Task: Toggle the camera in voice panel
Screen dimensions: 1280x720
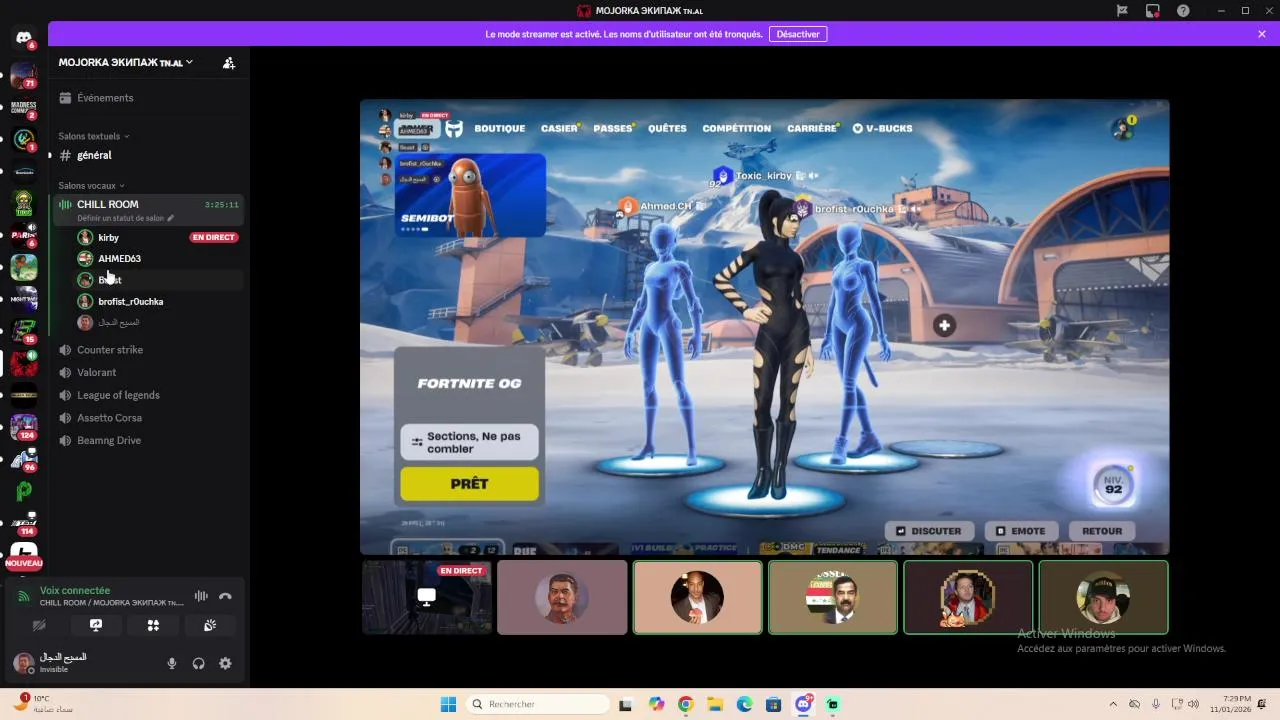Action: pos(39,625)
